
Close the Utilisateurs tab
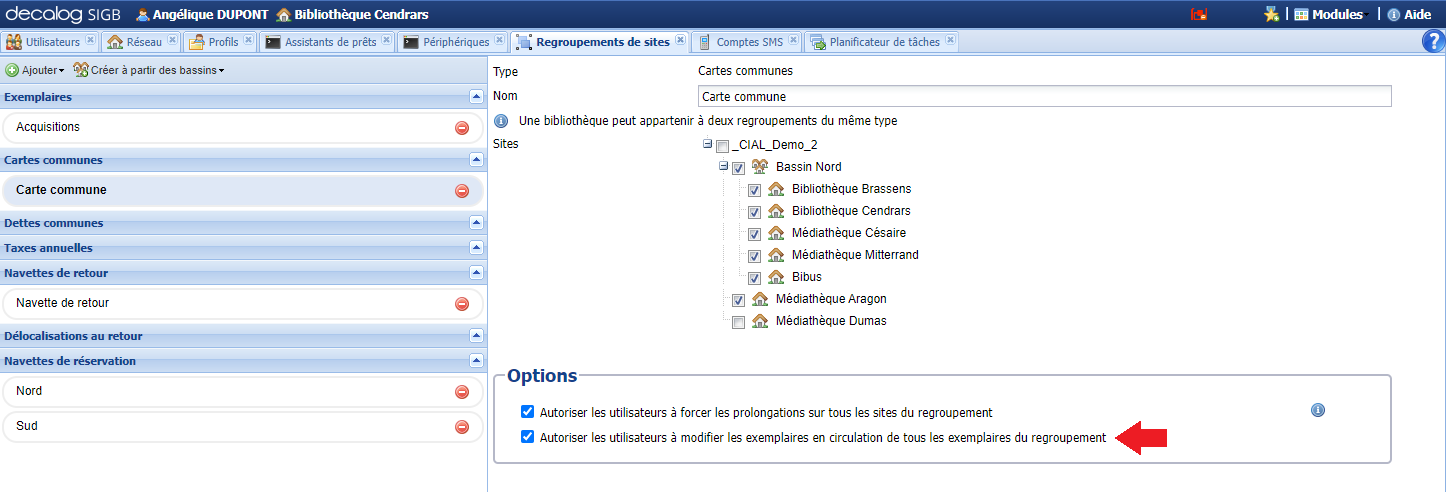click(91, 41)
